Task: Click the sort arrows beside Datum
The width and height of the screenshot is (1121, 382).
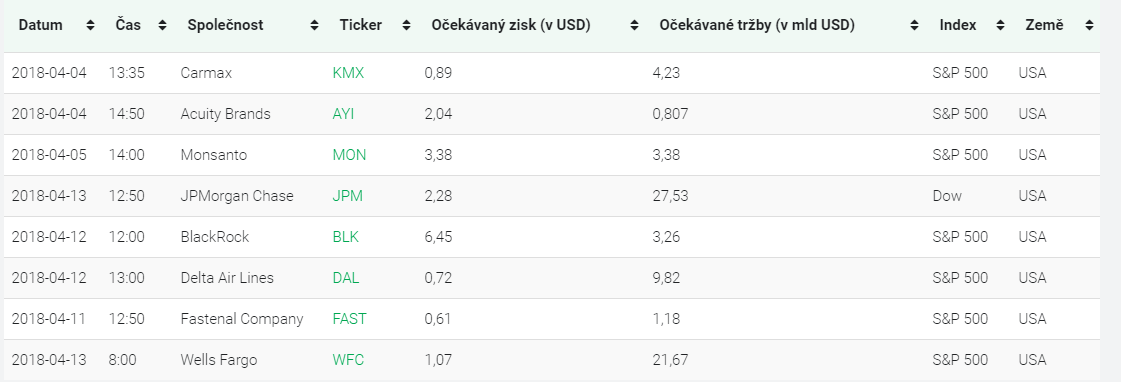Action: tap(90, 26)
